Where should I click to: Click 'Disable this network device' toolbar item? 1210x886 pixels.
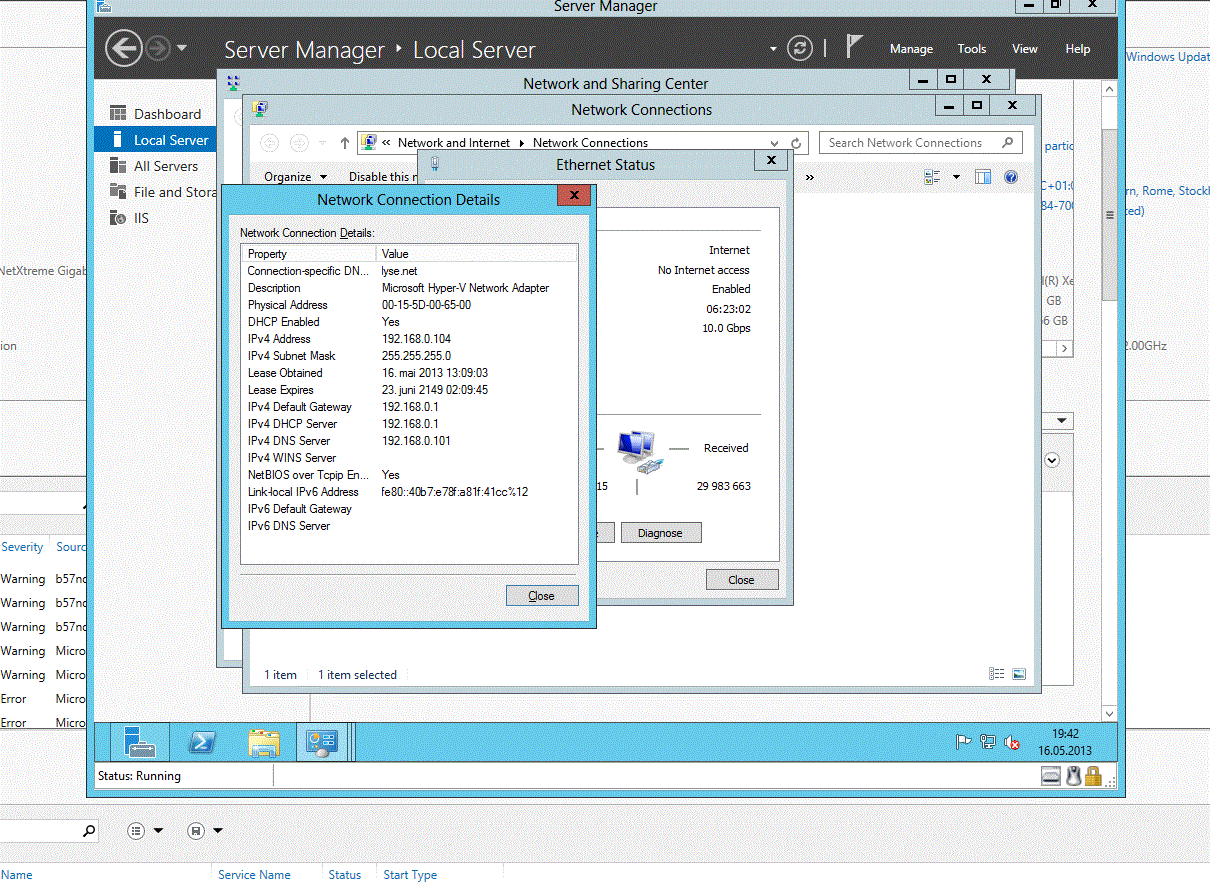coord(382,177)
